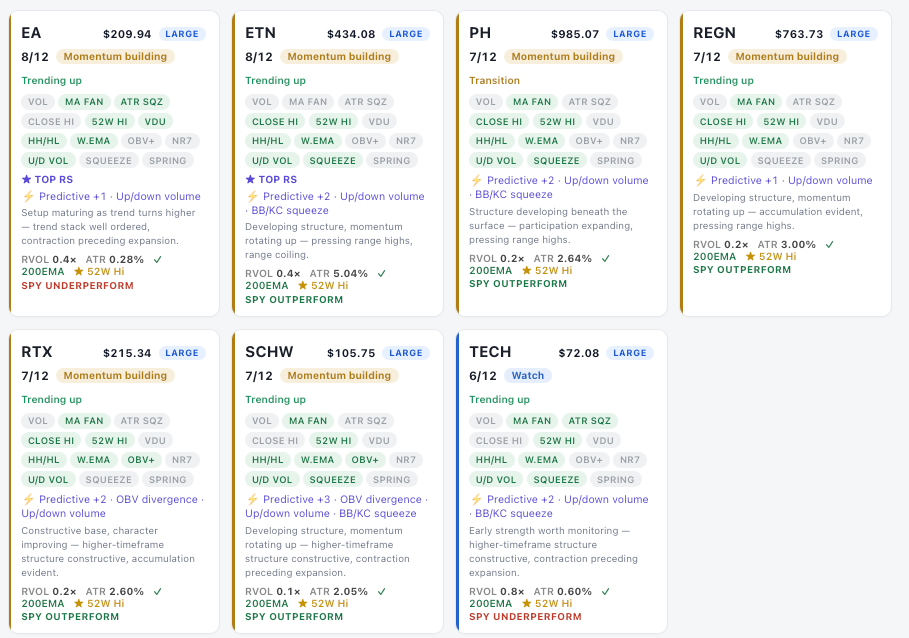This screenshot has height=638, width=909.
Task: Click the VDU tag on EA card
Action: (155, 122)
